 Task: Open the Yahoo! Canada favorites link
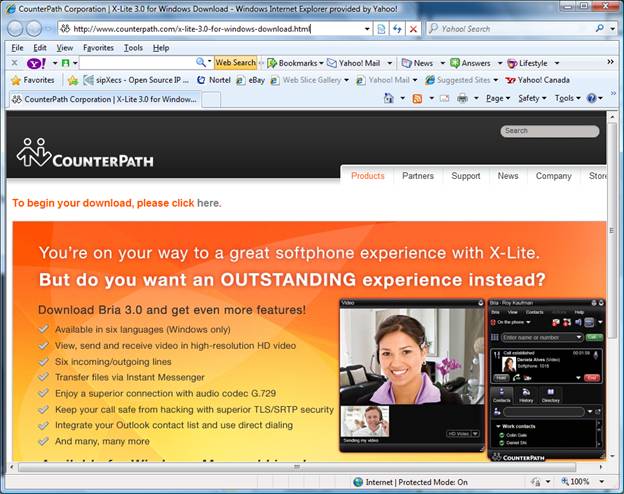pos(538,80)
